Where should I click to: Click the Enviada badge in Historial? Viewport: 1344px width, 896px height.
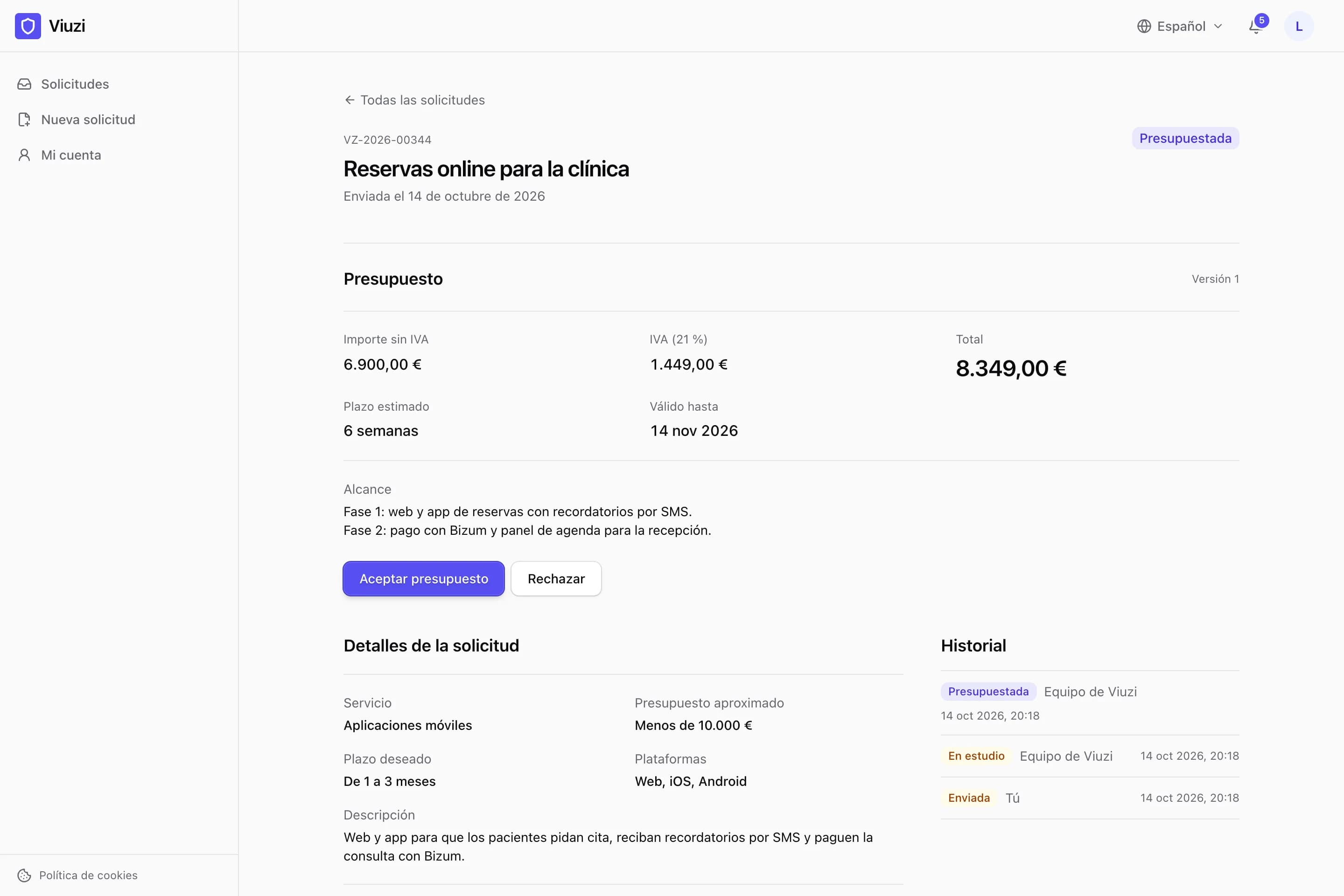click(x=969, y=798)
